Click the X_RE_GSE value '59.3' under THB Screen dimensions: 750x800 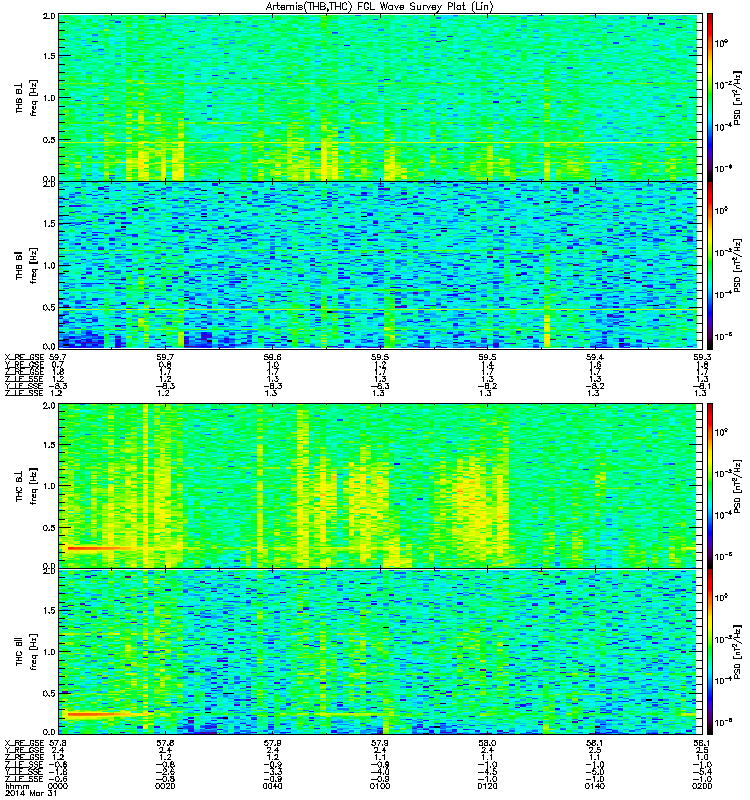pyautogui.click(x=702, y=357)
